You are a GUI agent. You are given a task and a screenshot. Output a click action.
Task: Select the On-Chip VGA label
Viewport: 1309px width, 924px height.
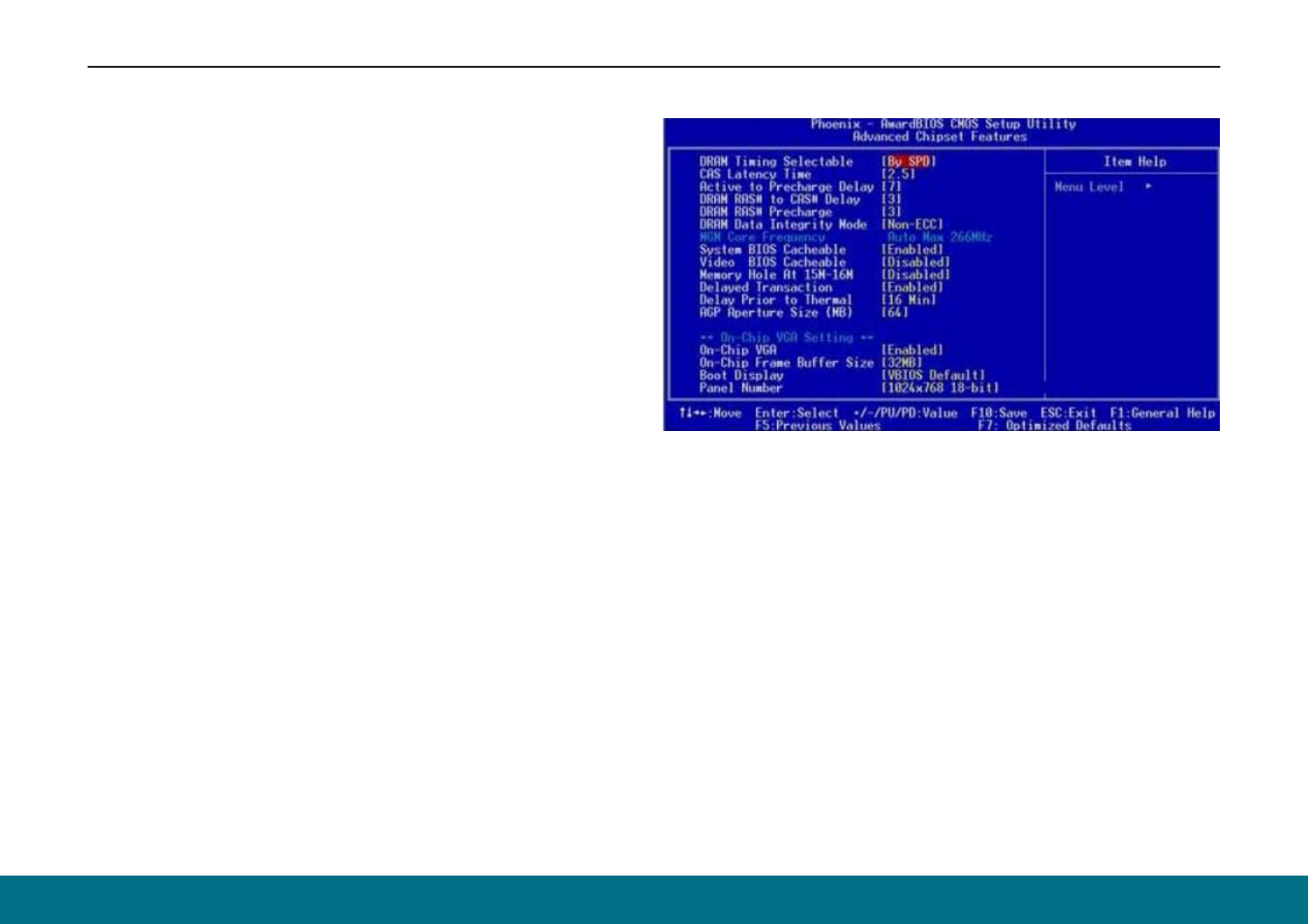tap(738, 351)
